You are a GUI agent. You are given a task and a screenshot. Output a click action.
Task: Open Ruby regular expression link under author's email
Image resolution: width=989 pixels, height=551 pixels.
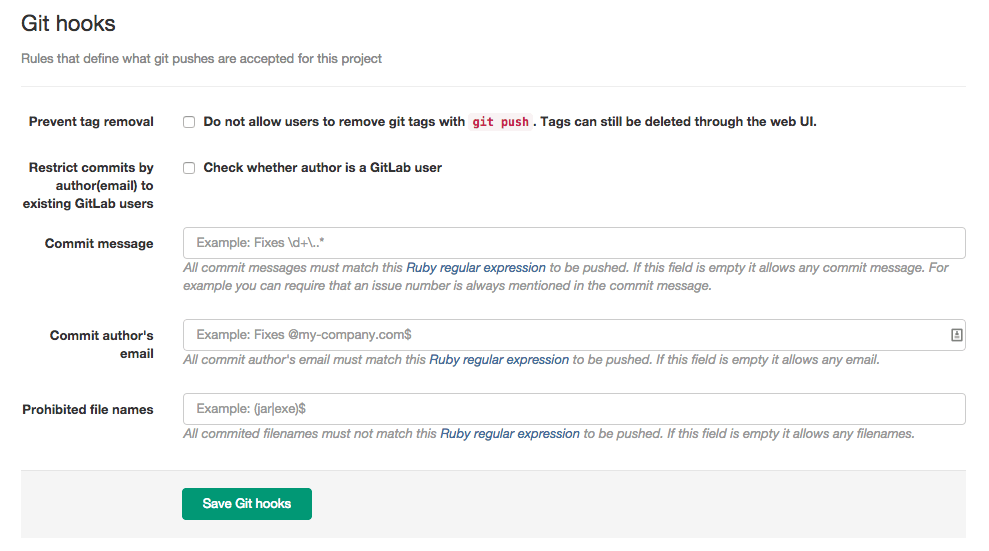tap(499, 360)
